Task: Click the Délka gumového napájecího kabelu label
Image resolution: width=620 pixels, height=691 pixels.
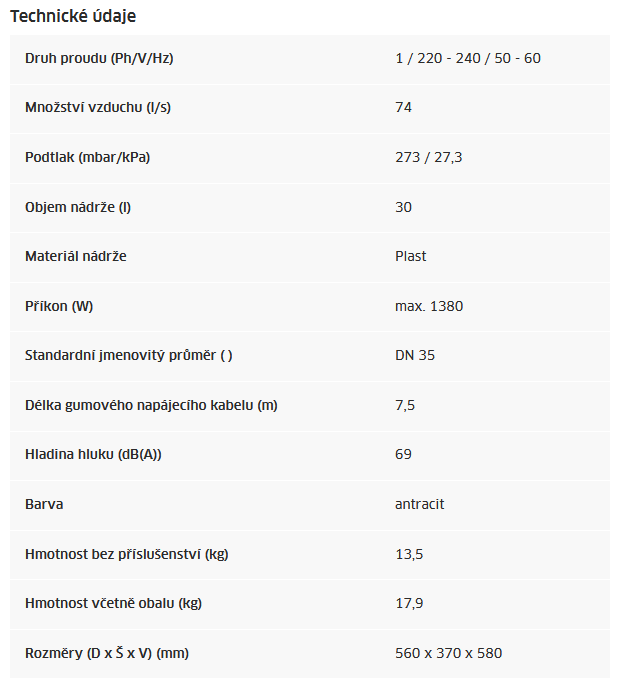Action: (151, 405)
